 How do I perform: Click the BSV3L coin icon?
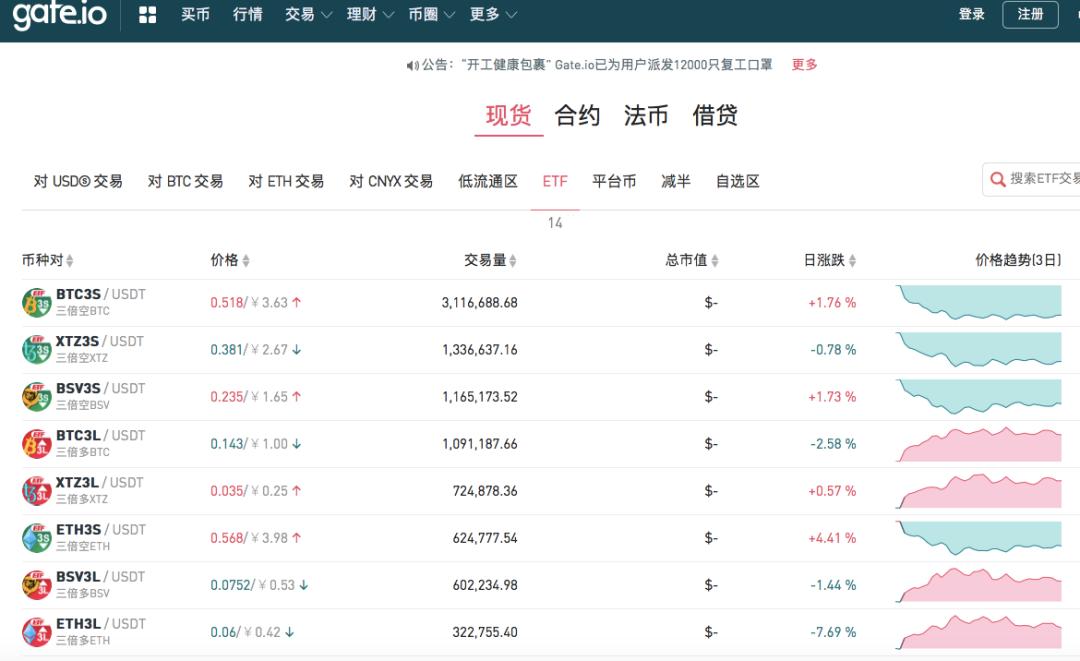tap(37, 585)
